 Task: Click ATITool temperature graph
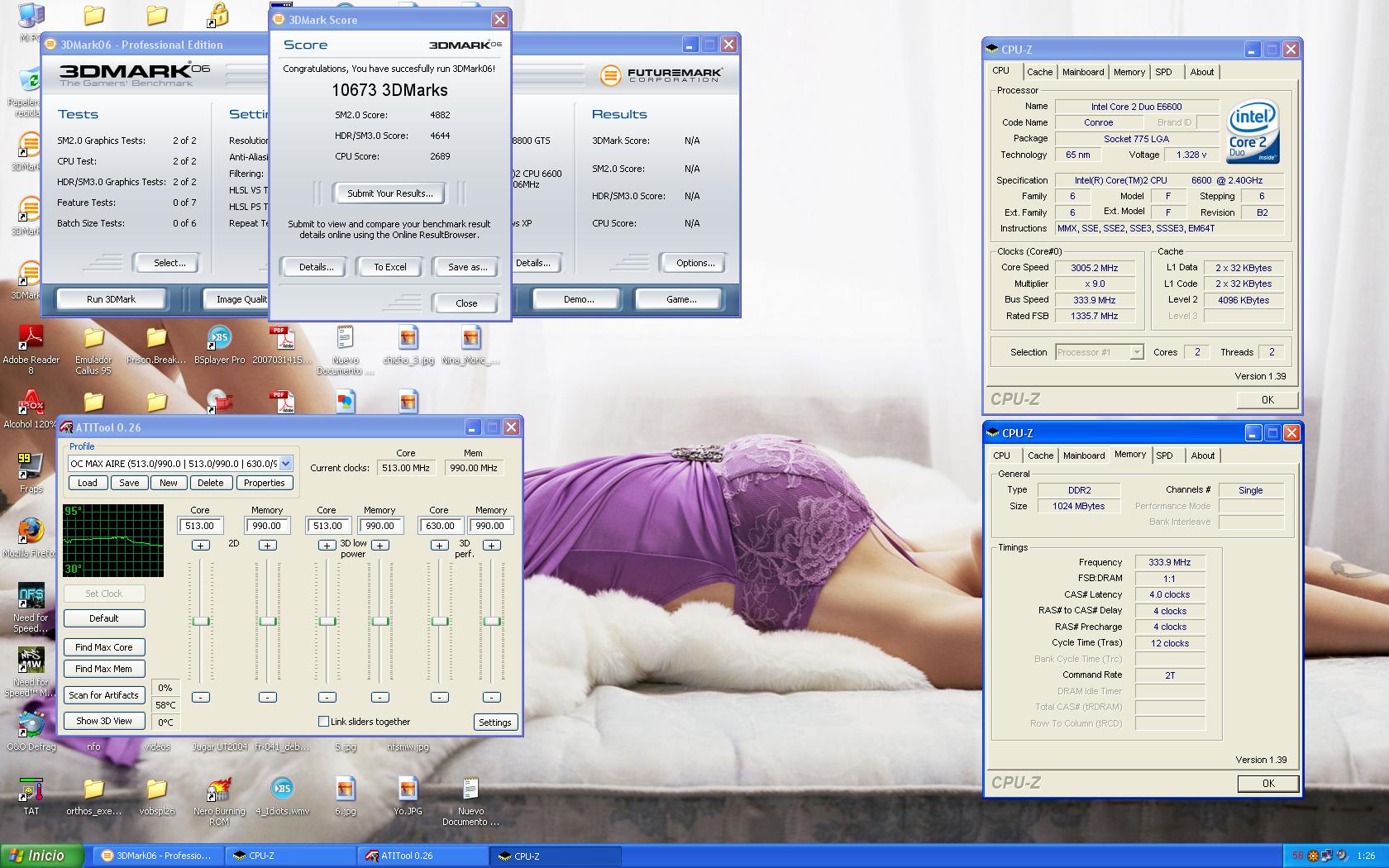(113, 541)
